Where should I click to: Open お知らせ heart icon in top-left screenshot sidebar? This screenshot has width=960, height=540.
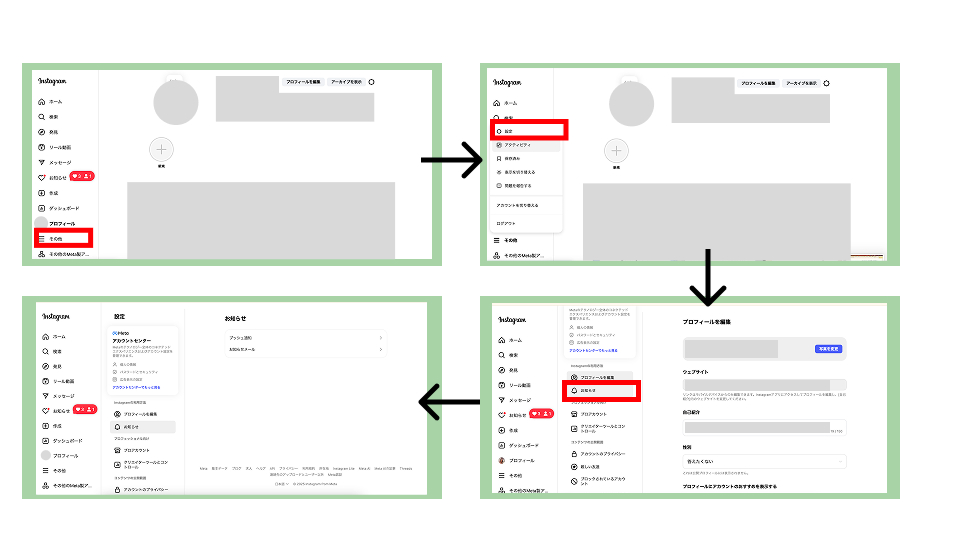pos(41,177)
